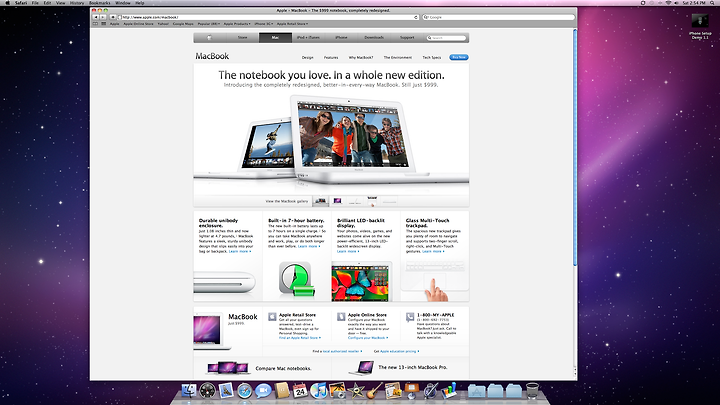Open the Features page link

click(x=331, y=57)
